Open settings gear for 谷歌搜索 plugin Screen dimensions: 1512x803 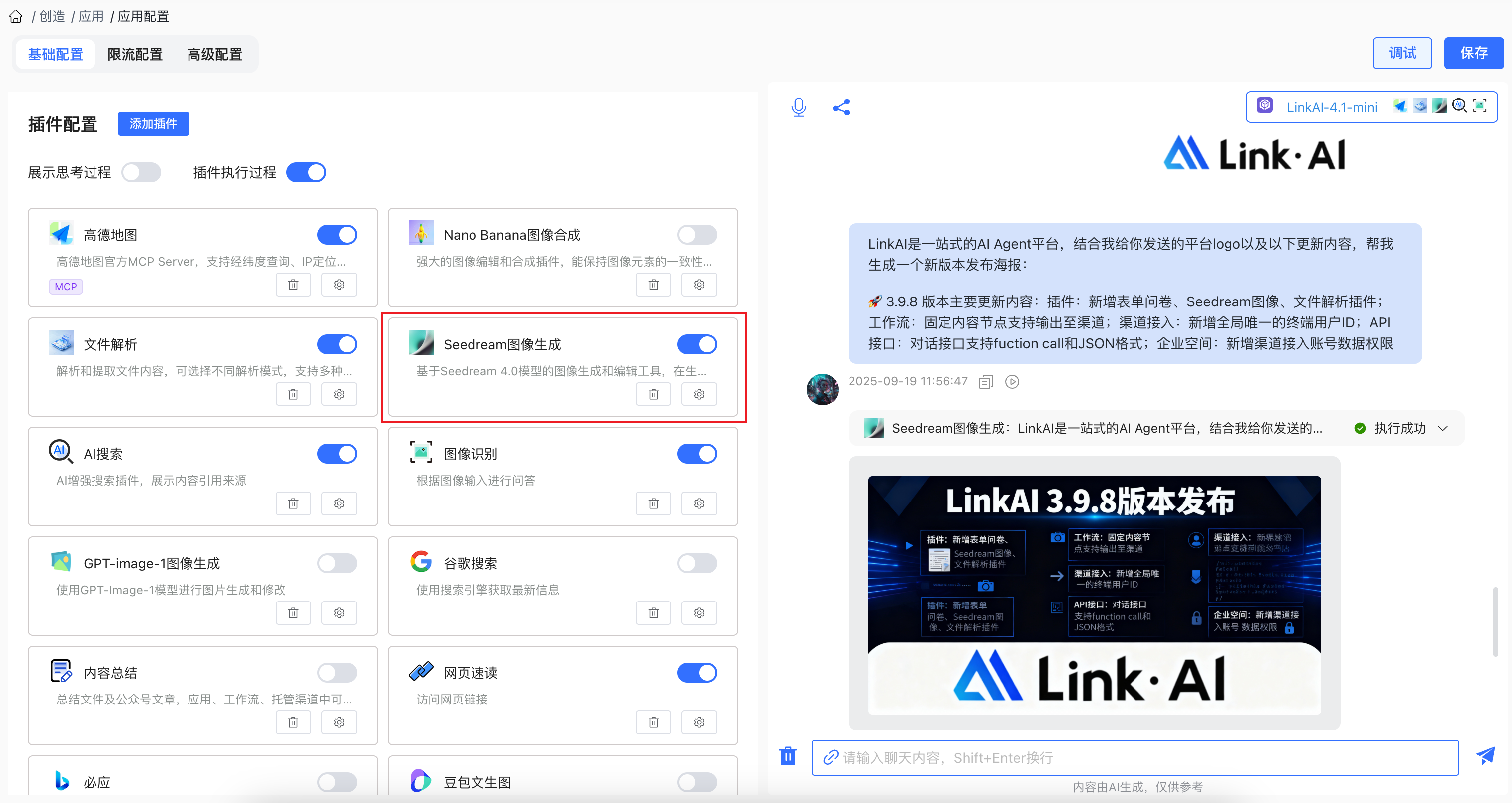point(699,613)
